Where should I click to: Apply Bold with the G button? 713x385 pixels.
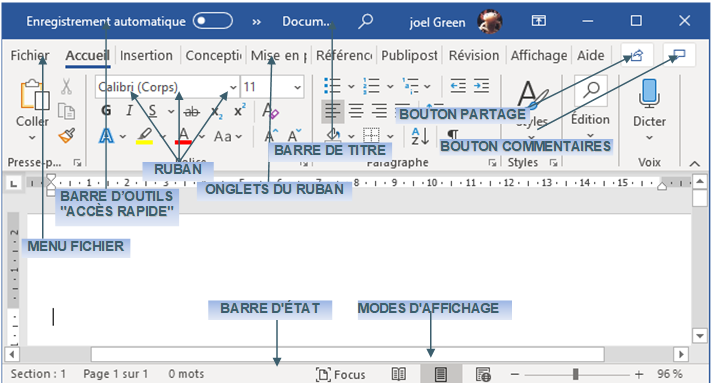(x=106, y=110)
